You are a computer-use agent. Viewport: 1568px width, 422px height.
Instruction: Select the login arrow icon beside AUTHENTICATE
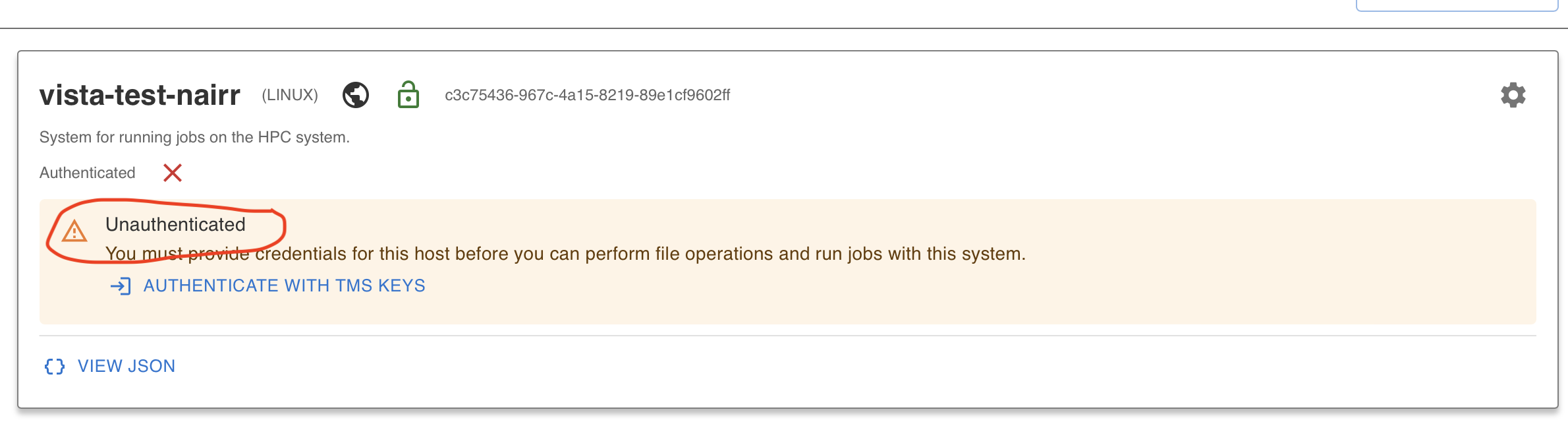click(120, 286)
